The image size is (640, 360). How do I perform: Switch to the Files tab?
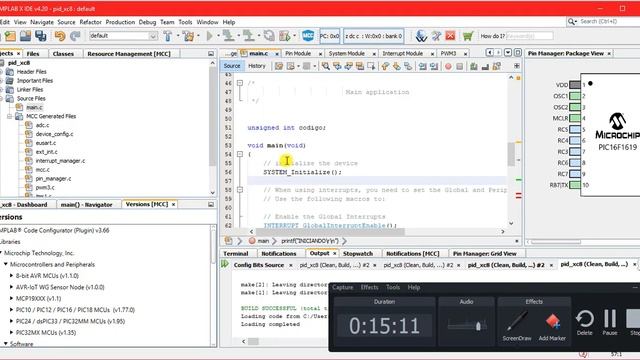click(x=33, y=53)
